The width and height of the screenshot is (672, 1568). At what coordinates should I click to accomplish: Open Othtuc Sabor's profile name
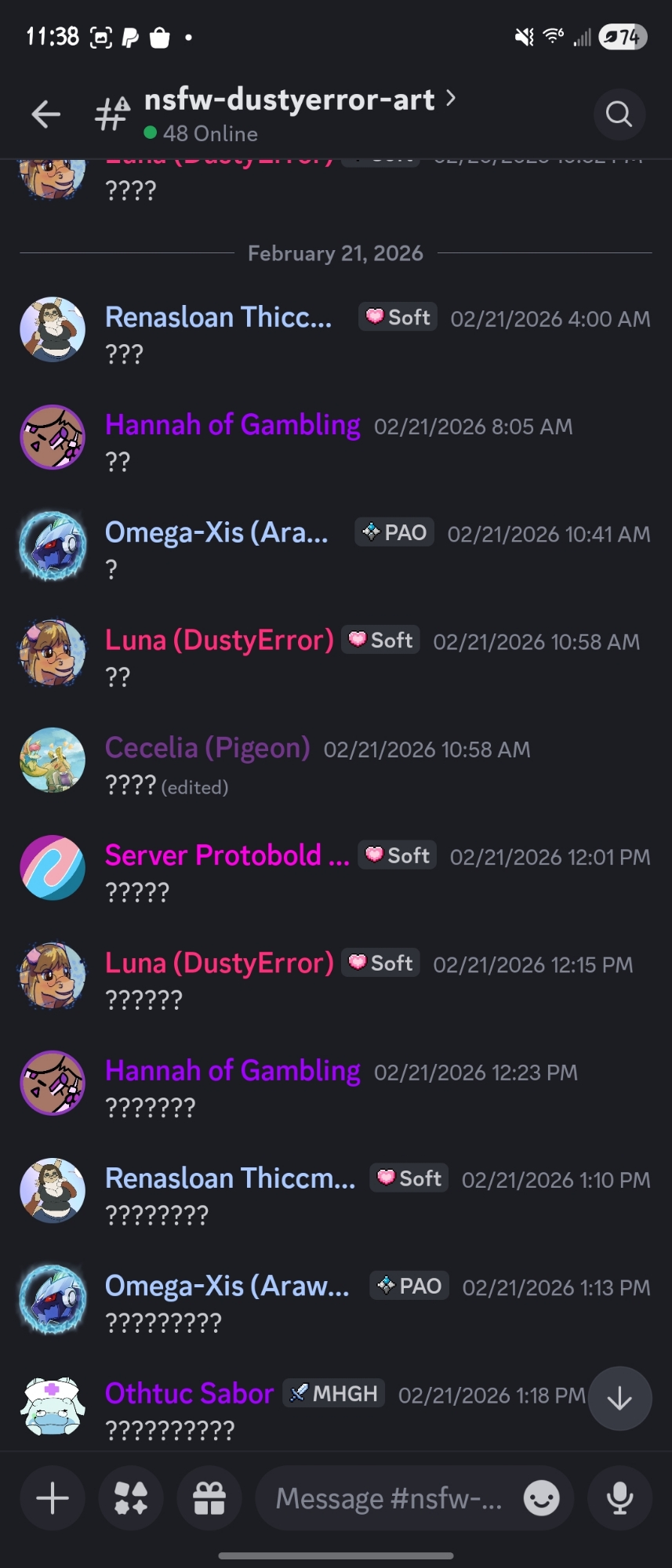point(189,1393)
